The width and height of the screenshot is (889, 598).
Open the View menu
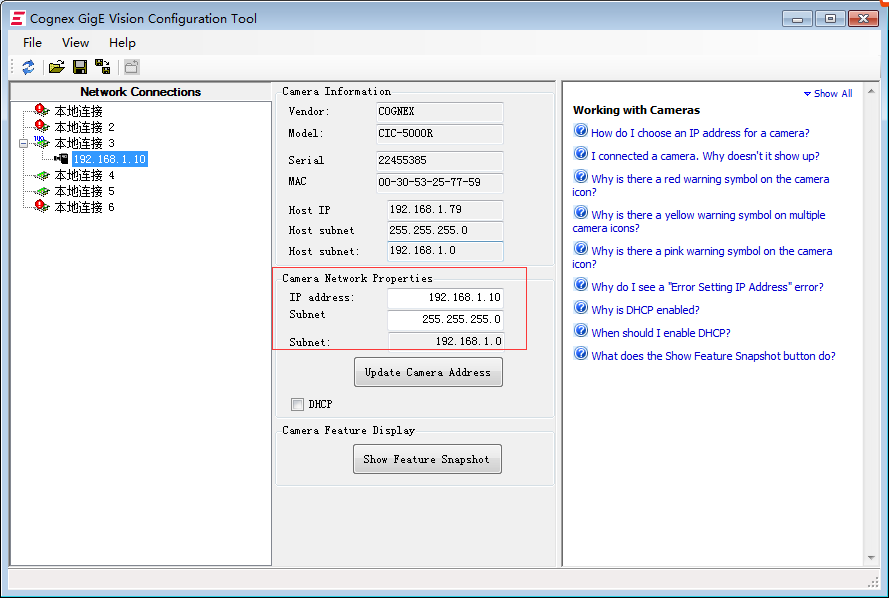click(x=75, y=43)
